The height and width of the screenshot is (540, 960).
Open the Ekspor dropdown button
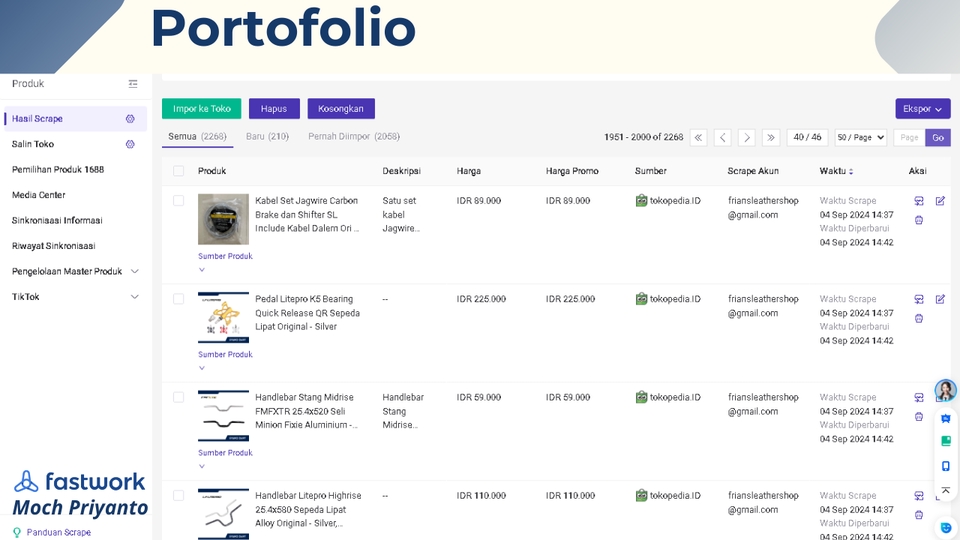click(x=923, y=108)
